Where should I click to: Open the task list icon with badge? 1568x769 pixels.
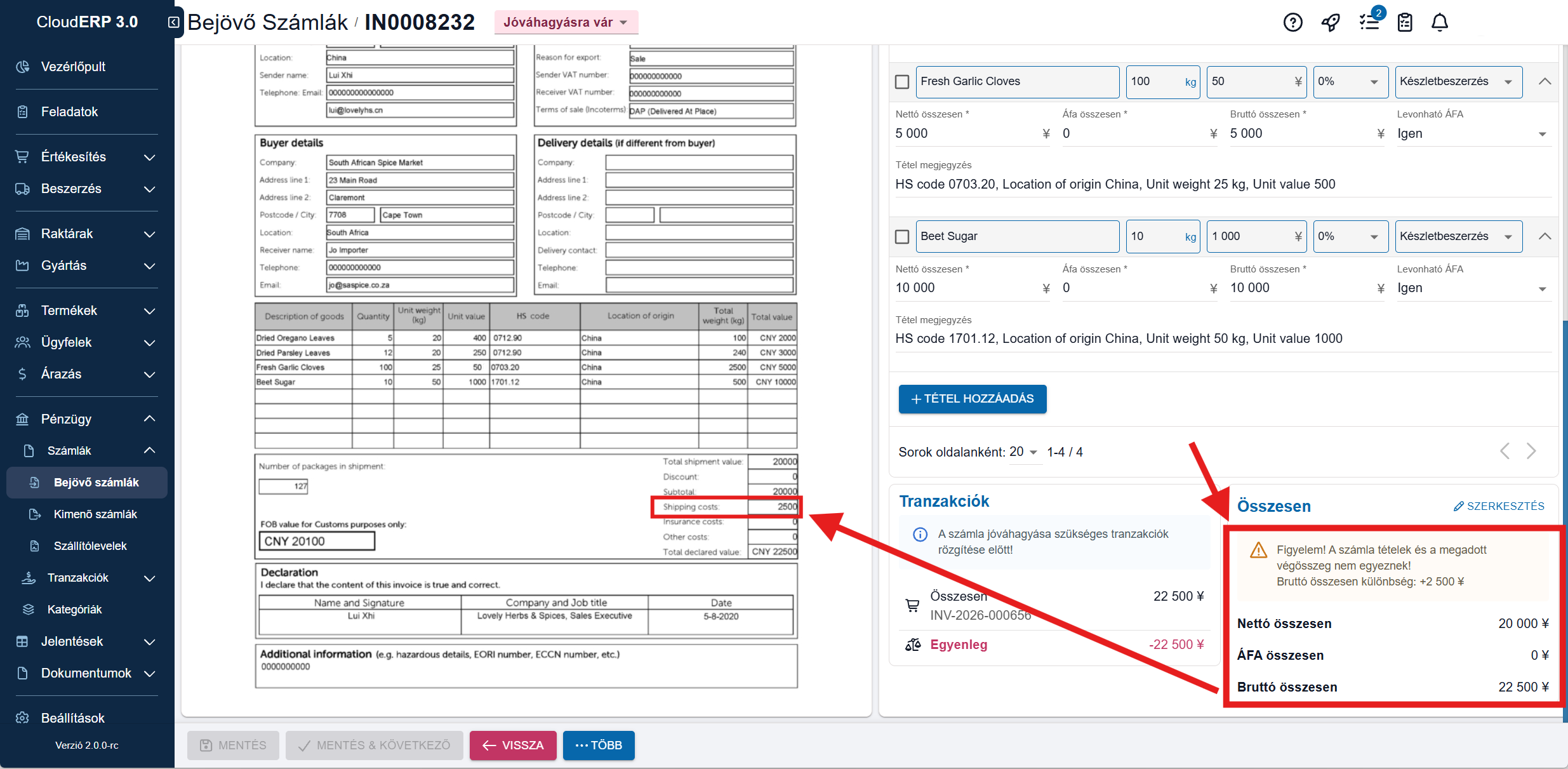point(1369,23)
